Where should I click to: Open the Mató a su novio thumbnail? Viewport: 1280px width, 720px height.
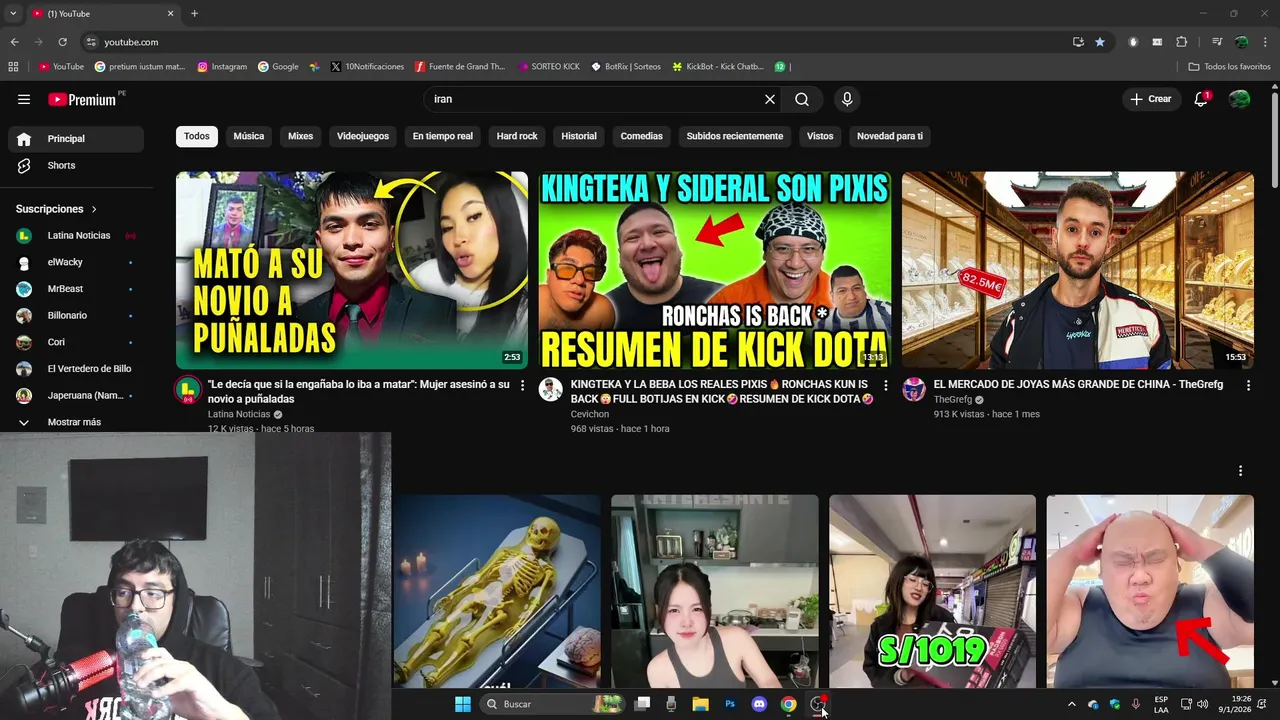coord(352,270)
